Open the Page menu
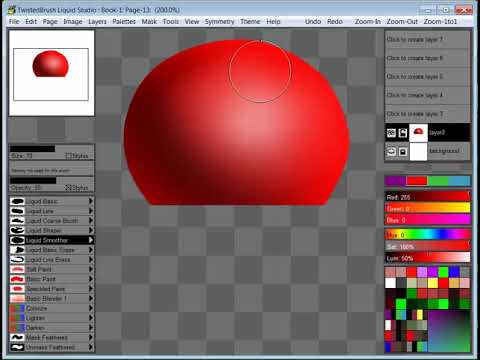The width and height of the screenshot is (480, 360). pyautogui.click(x=50, y=22)
